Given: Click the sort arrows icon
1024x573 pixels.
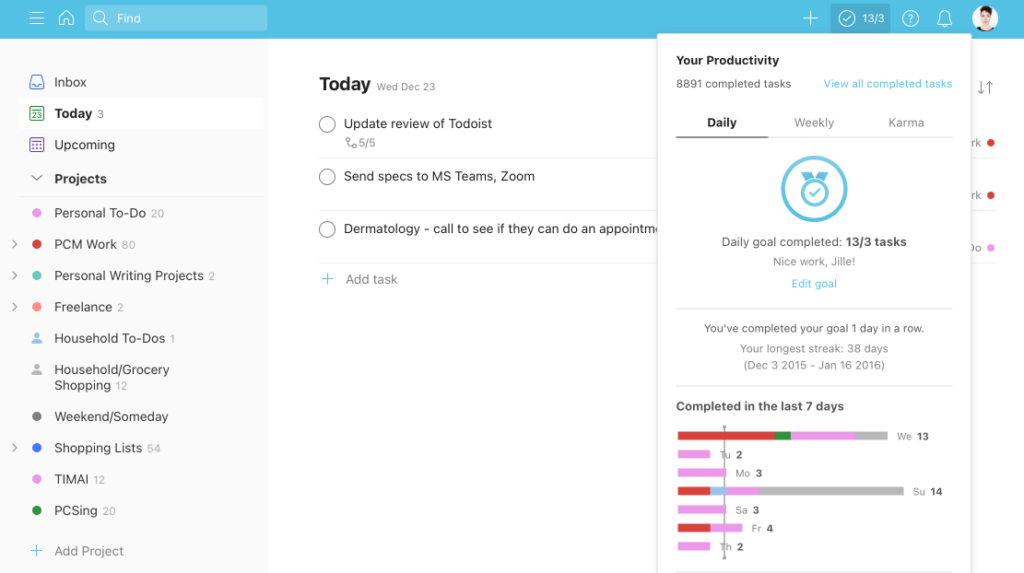Looking at the screenshot, I should click(x=985, y=88).
